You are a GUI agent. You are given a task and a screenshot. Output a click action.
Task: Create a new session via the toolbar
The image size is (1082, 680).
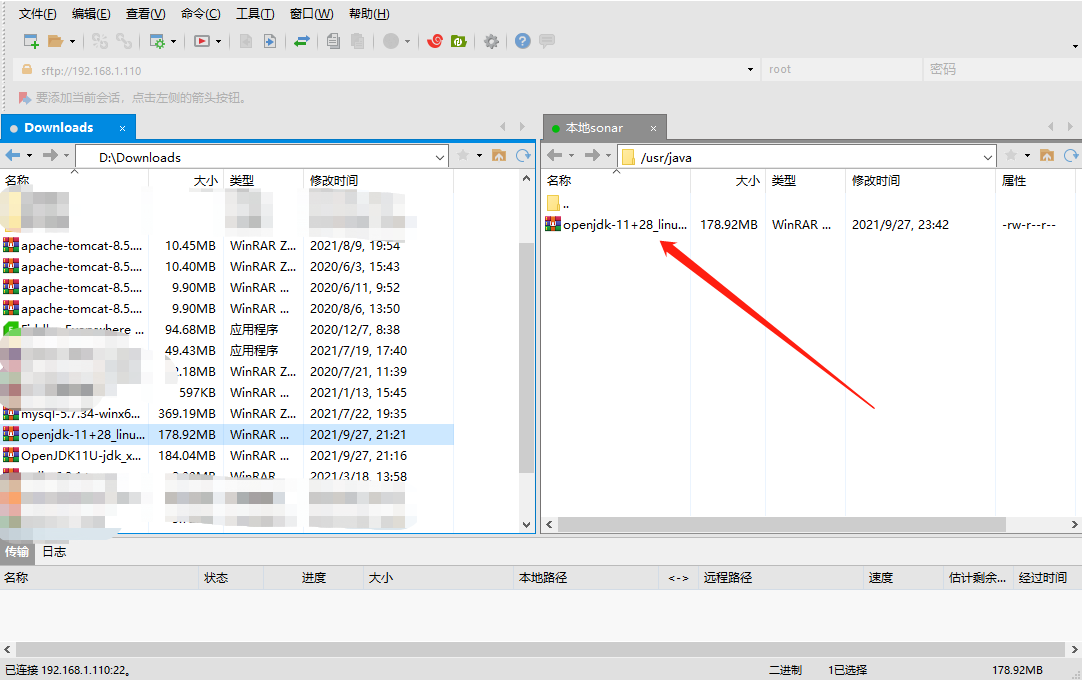pyautogui.click(x=29, y=41)
